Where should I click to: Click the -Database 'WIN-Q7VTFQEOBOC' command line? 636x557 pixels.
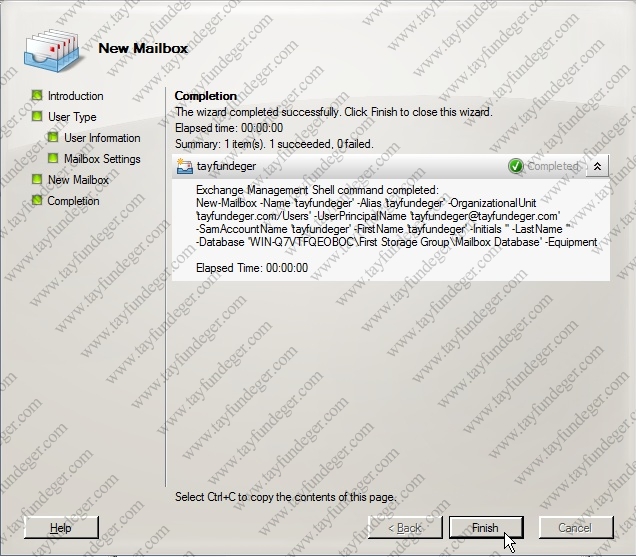point(397,242)
